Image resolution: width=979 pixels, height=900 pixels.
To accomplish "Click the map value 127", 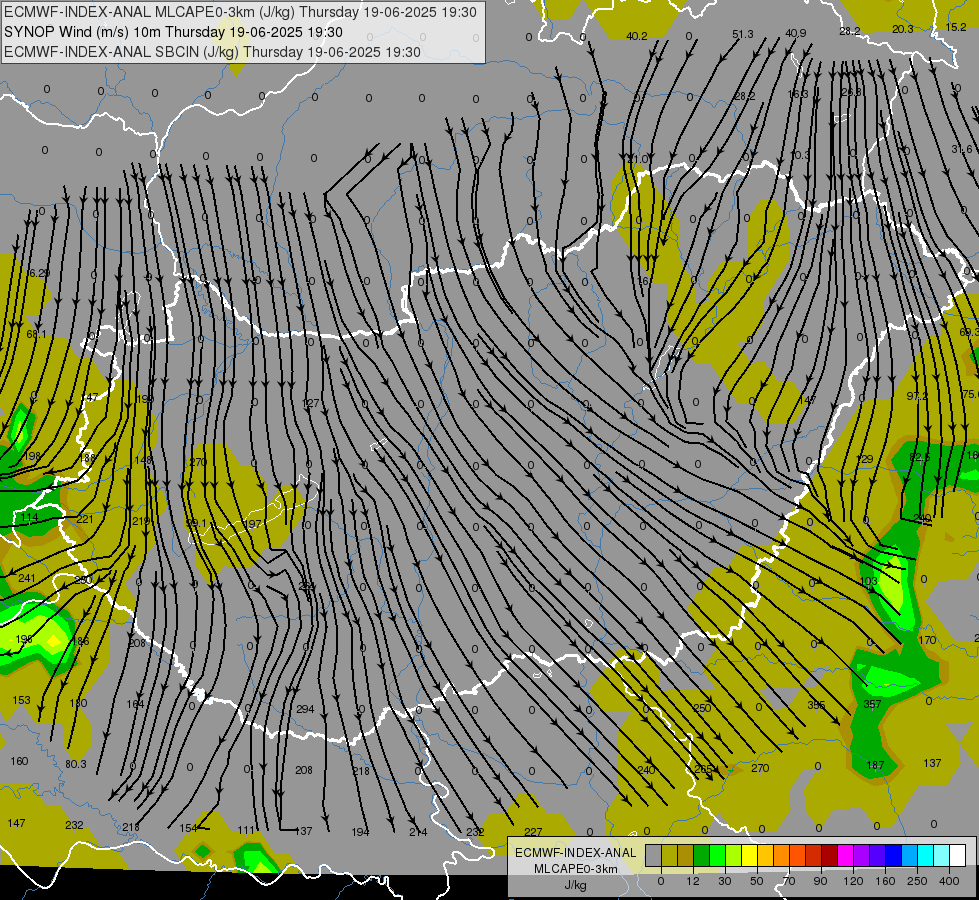I will tap(310, 403).
